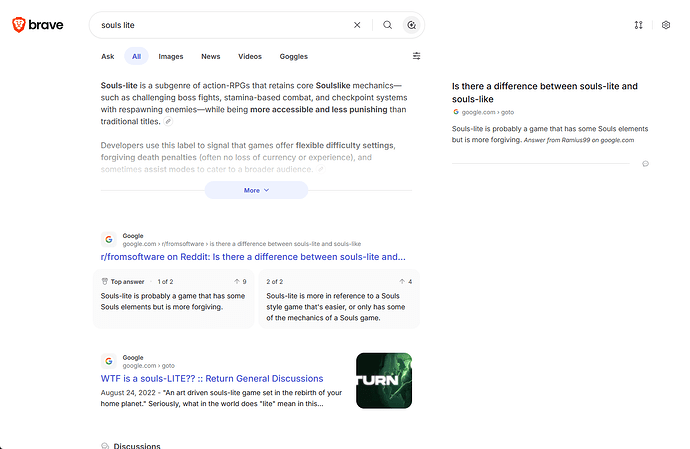Click the 'Discussions' section heading
This screenshot has width=690, height=449.
pyautogui.click(x=137, y=445)
